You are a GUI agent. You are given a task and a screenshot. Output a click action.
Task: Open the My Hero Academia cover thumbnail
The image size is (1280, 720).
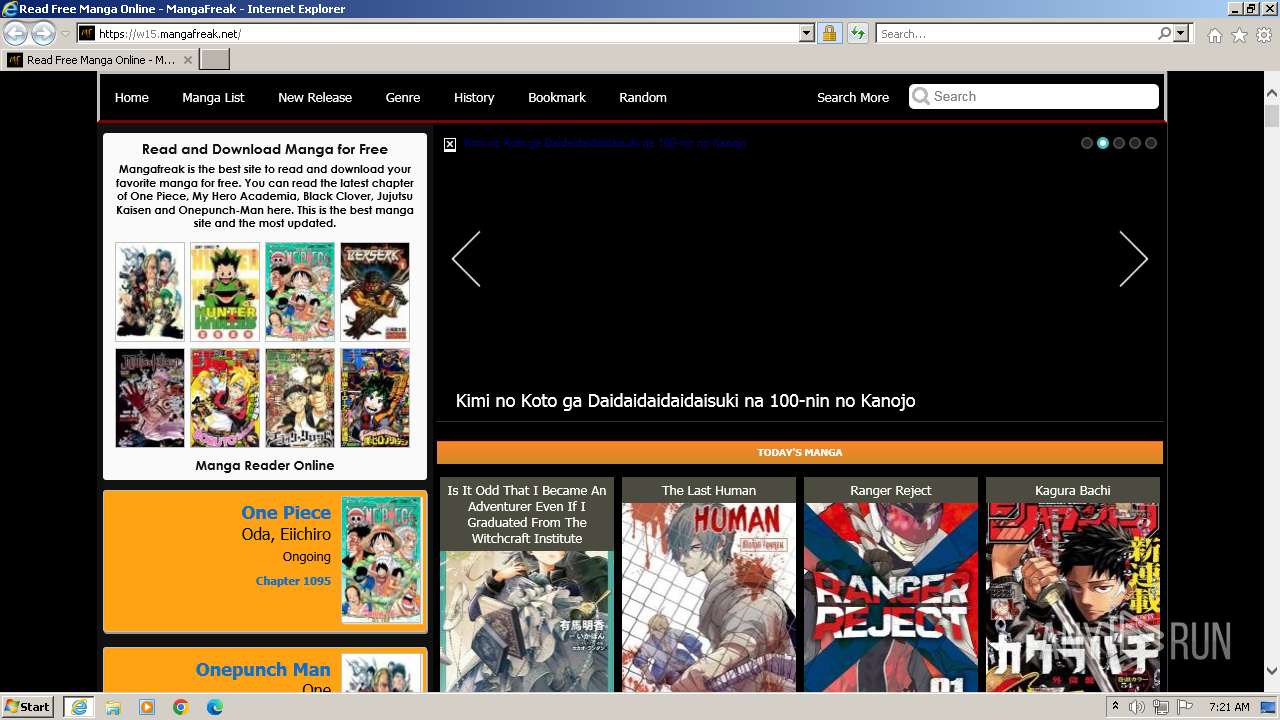[375, 398]
